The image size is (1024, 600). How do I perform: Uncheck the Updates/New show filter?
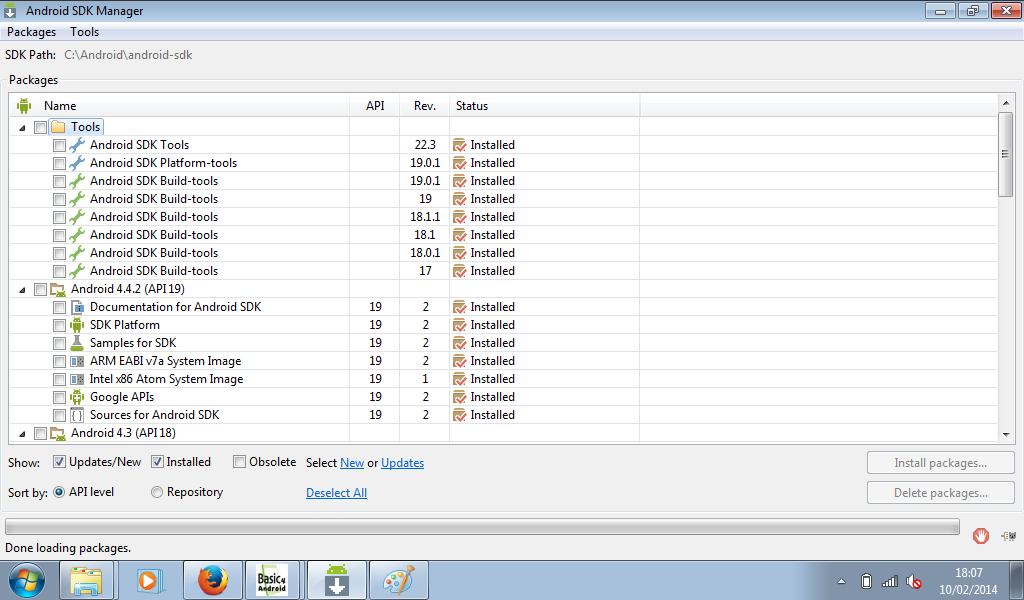click(59, 462)
